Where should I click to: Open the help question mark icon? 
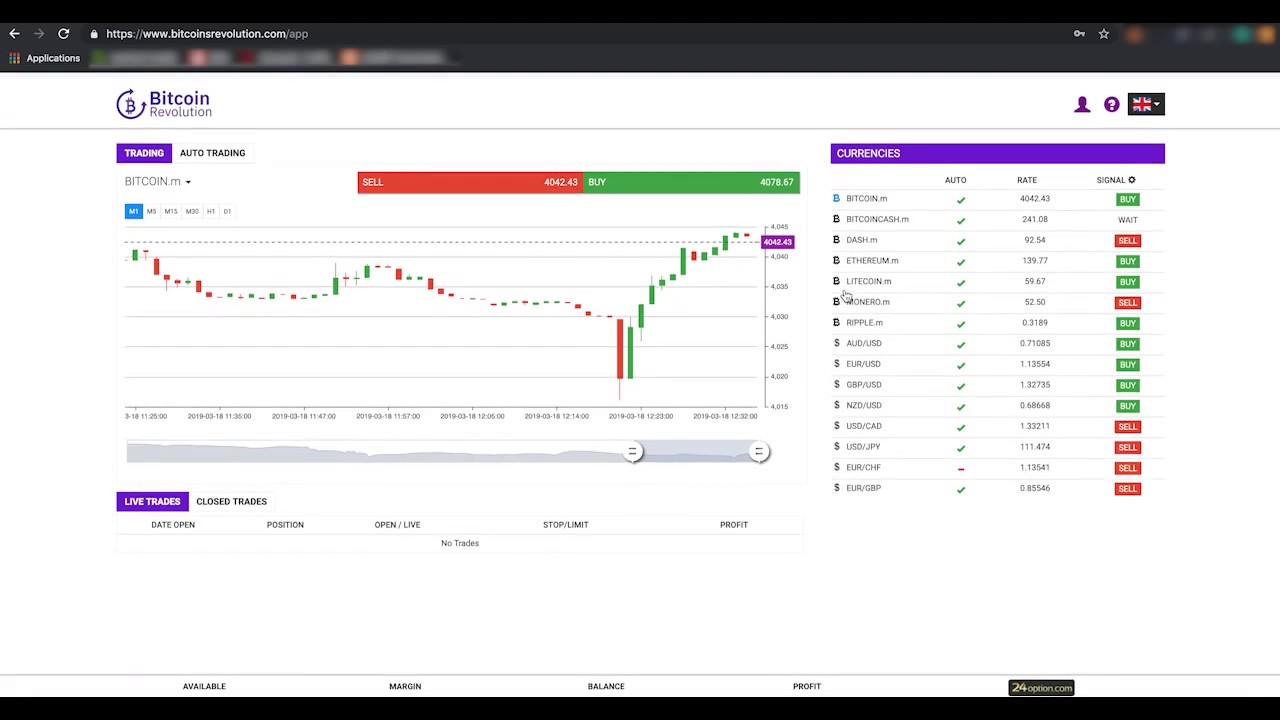tap(1111, 104)
